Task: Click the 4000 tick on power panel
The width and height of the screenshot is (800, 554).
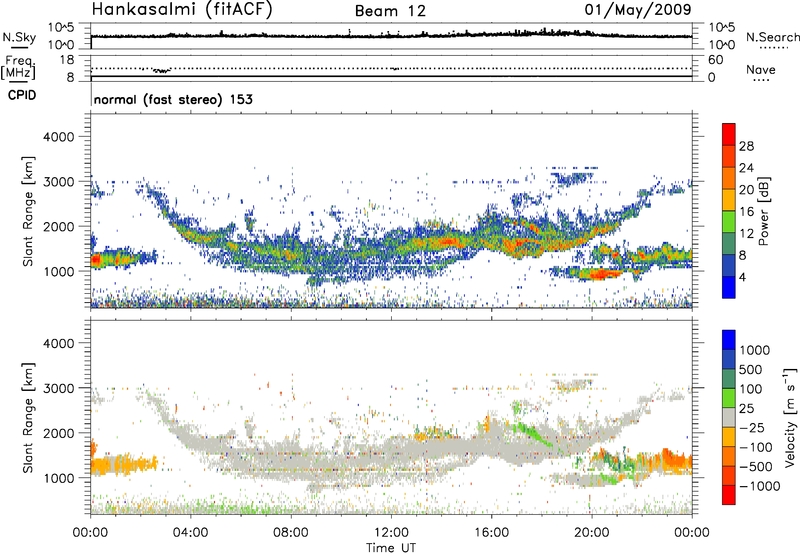Action: coord(59,137)
